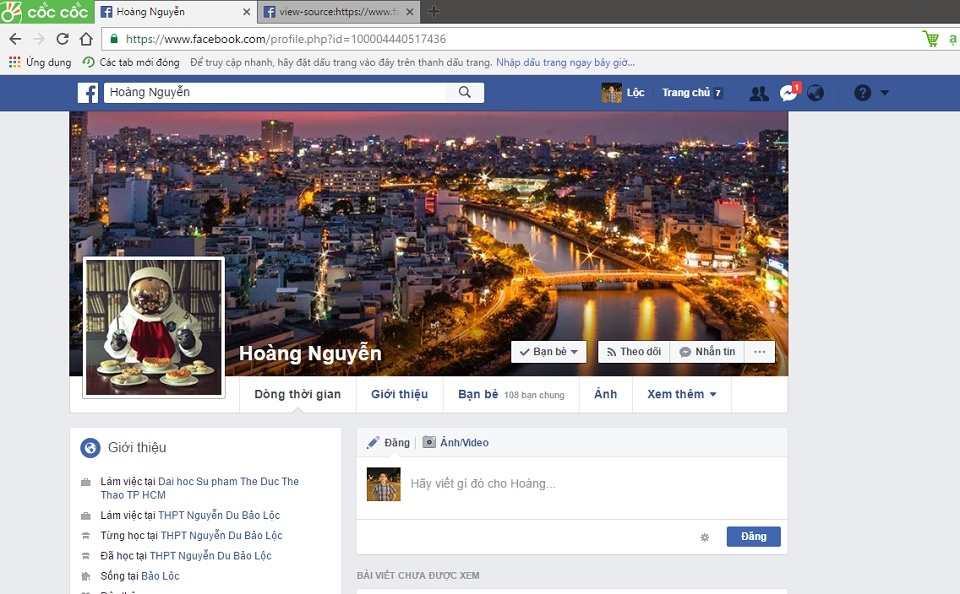Open the astronaut profile picture
The height and width of the screenshot is (594, 960).
(x=154, y=328)
